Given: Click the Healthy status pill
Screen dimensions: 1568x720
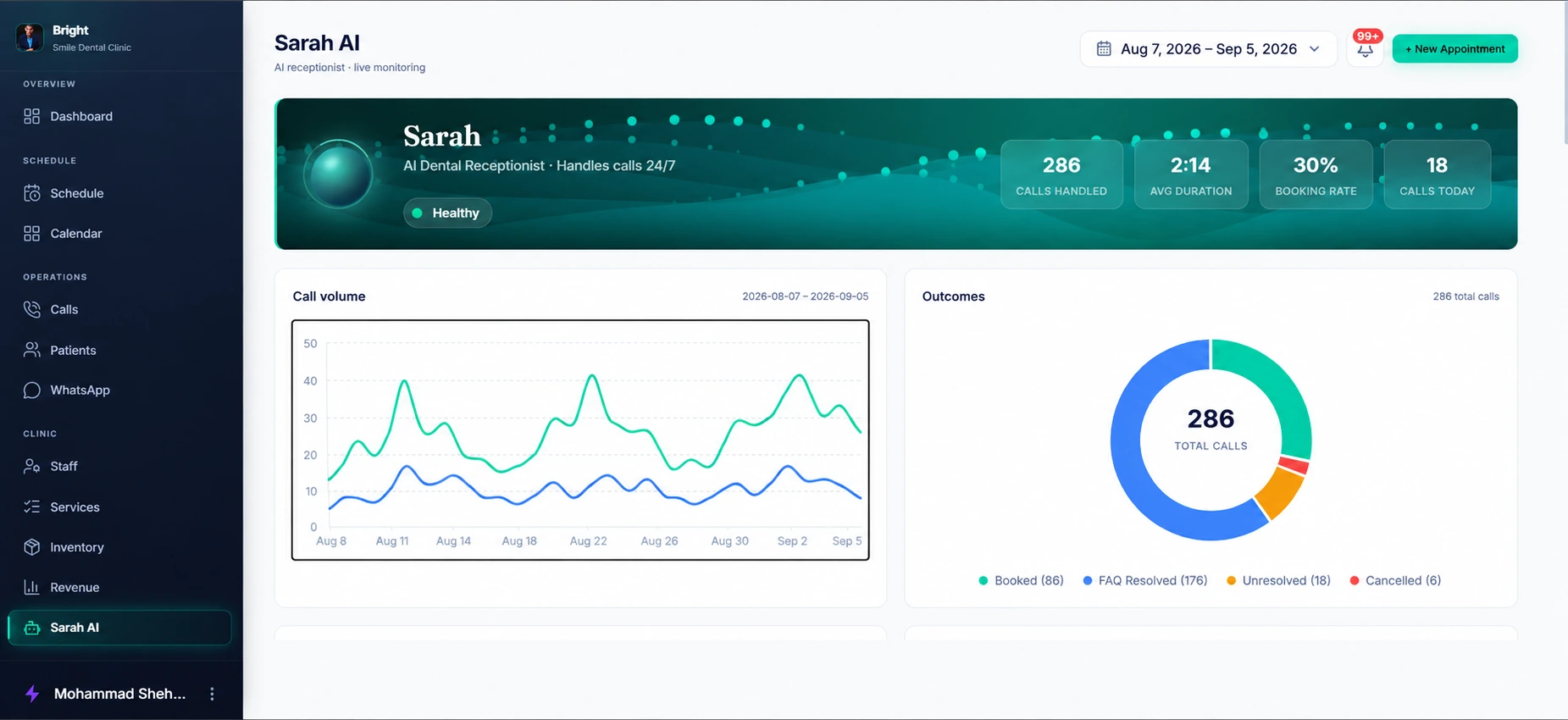Looking at the screenshot, I should click(447, 213).
